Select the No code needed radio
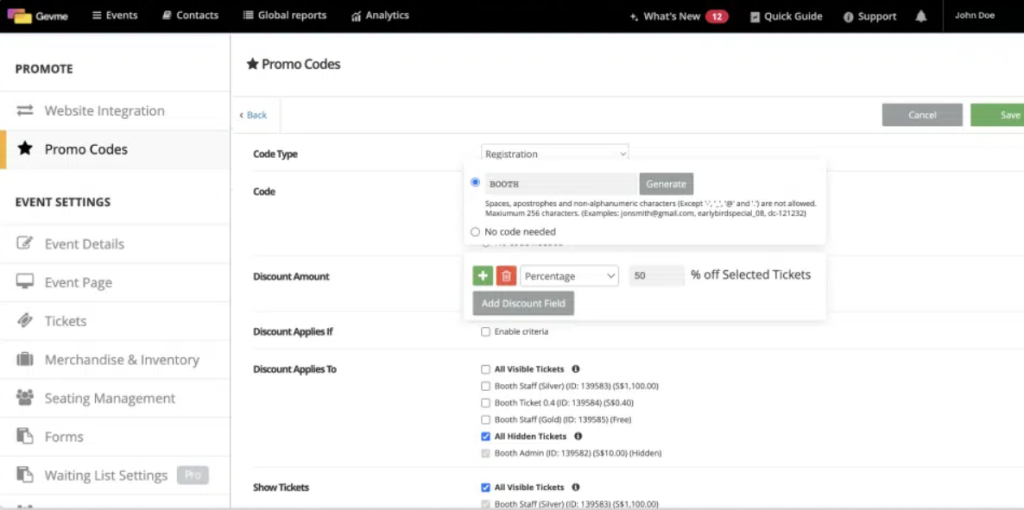 (475, 232)
